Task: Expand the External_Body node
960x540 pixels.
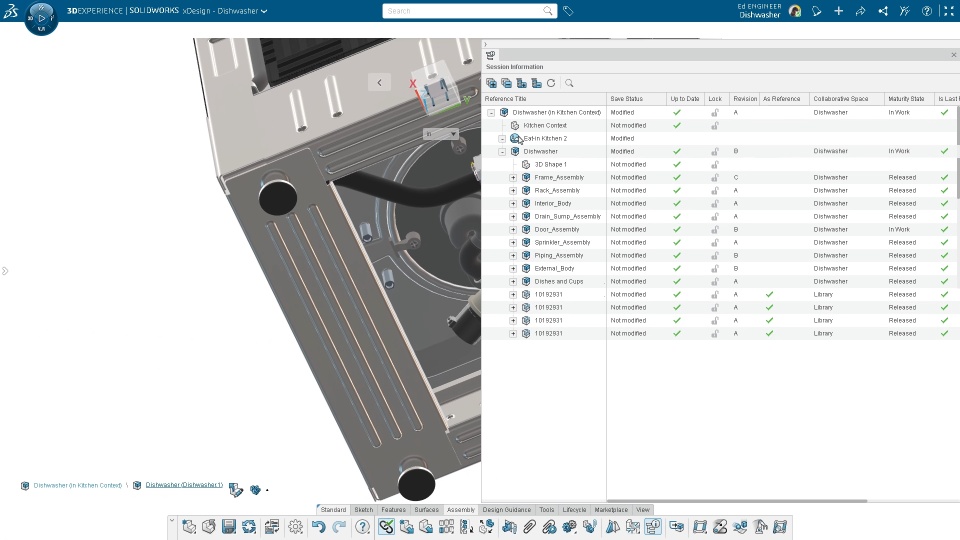Action: 513,269
